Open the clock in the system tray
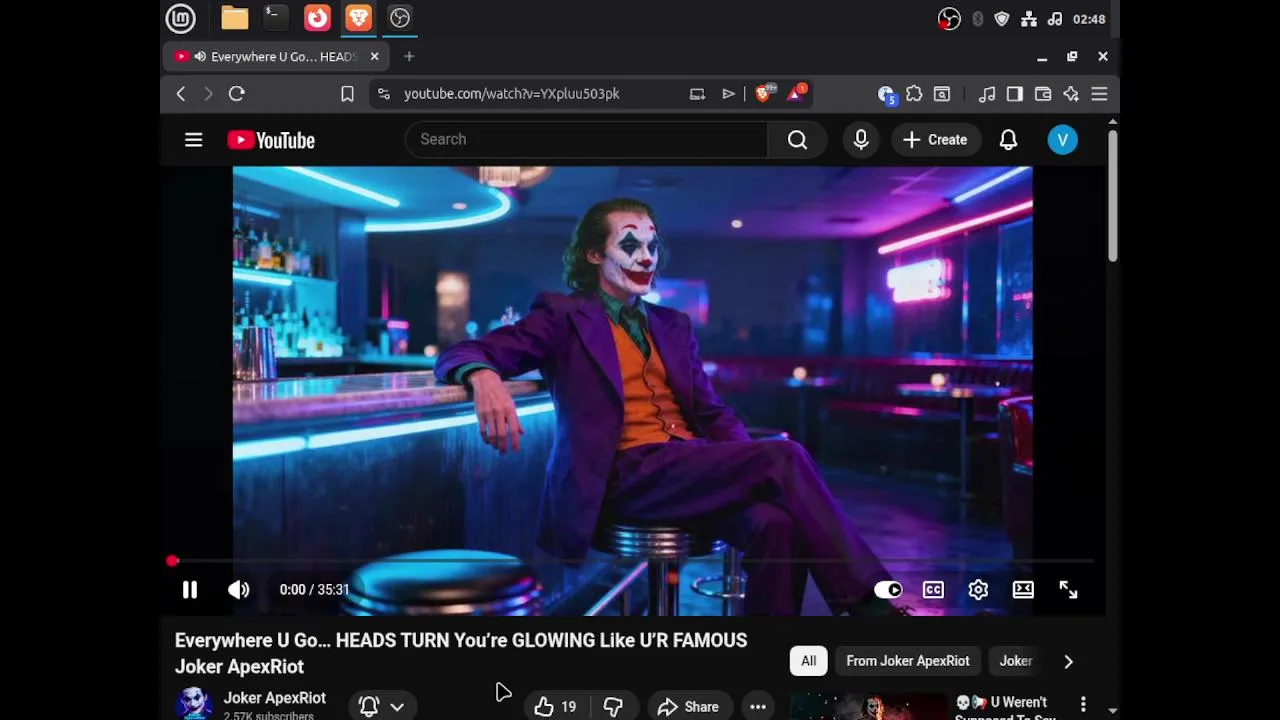The image size is (1280, 720). tap(1088, 19)
